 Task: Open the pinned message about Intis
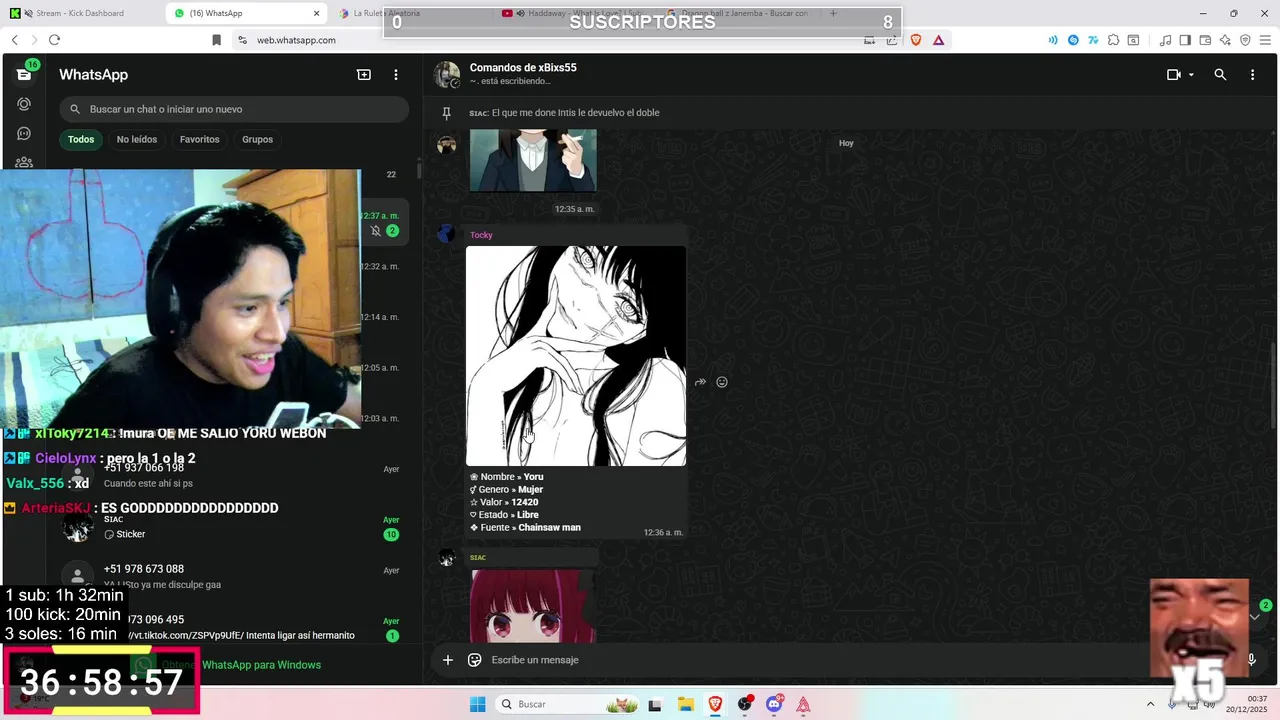pyautogui.click(x=575, y=113)
